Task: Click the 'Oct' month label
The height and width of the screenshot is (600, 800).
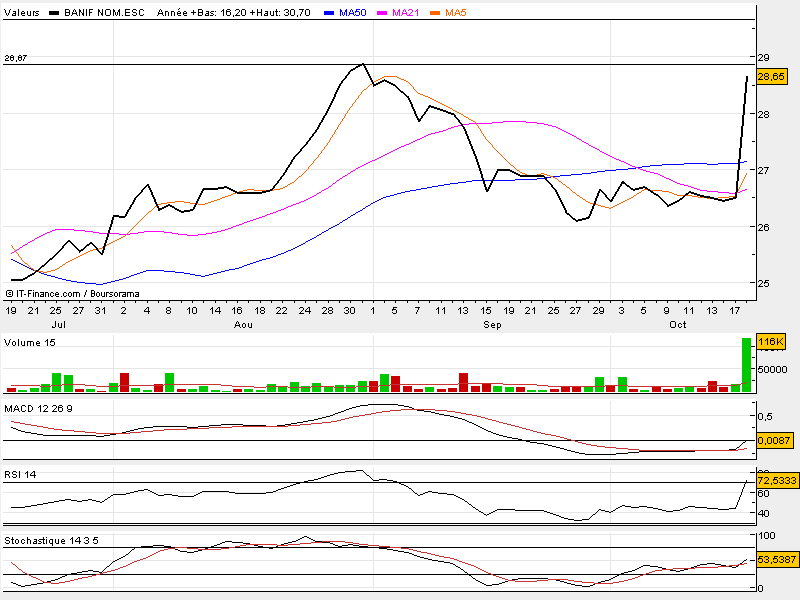Action: click(678, 325)
